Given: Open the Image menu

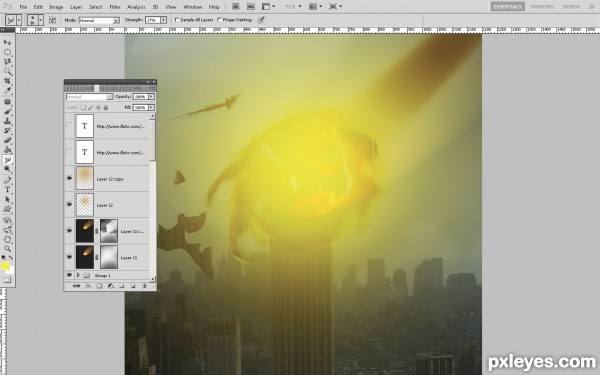Looking at the screenshot, I should (x=56, y=7).
